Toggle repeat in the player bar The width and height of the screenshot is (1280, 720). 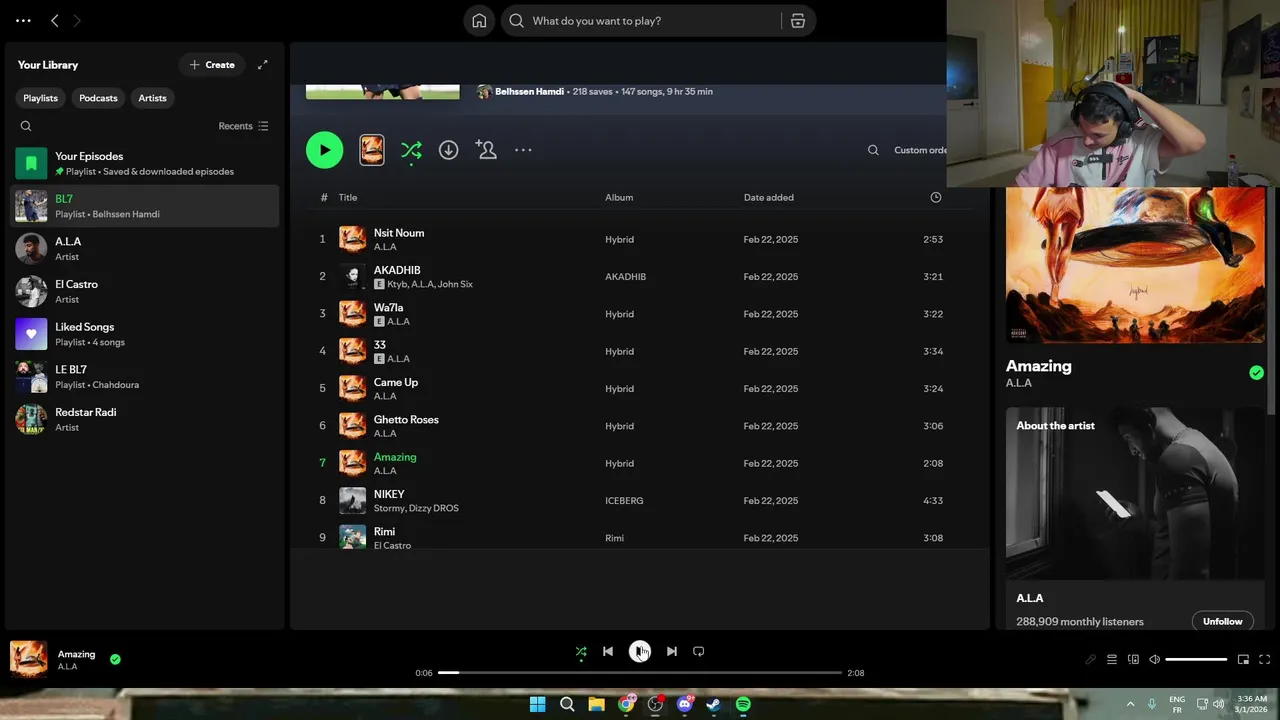click(x=699, y=651)
